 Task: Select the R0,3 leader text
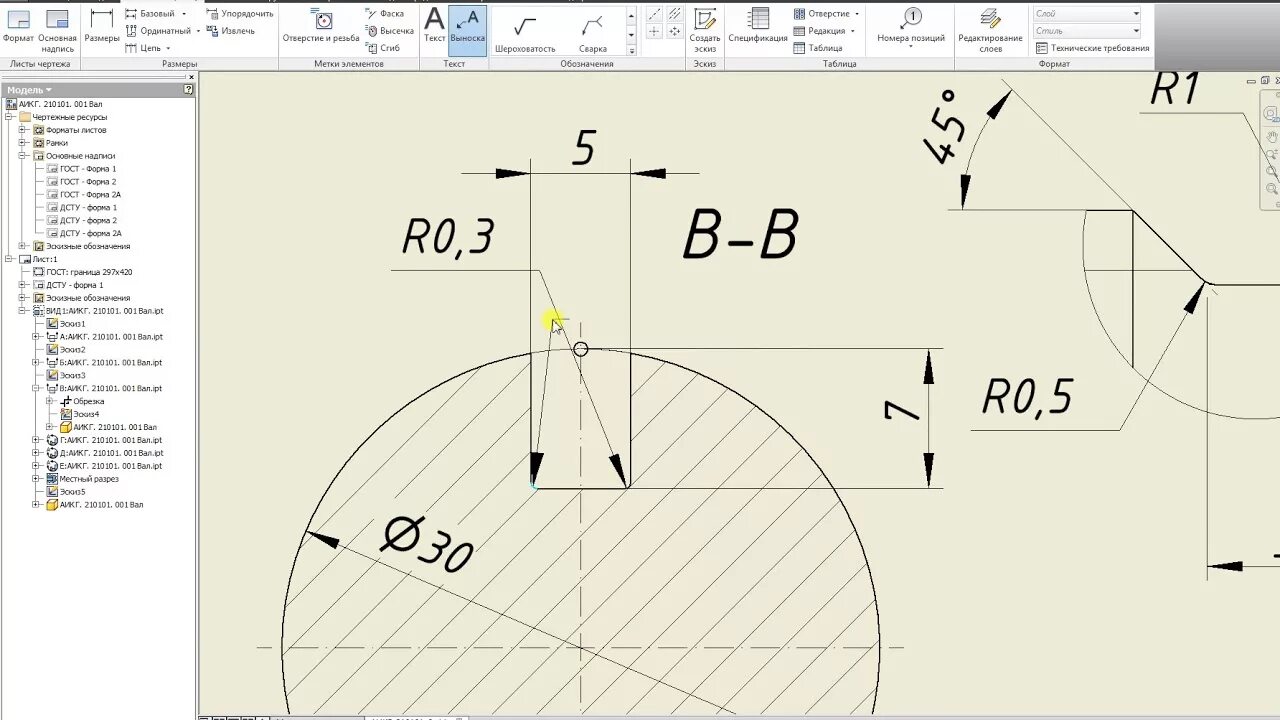click(x=448, y=238)
